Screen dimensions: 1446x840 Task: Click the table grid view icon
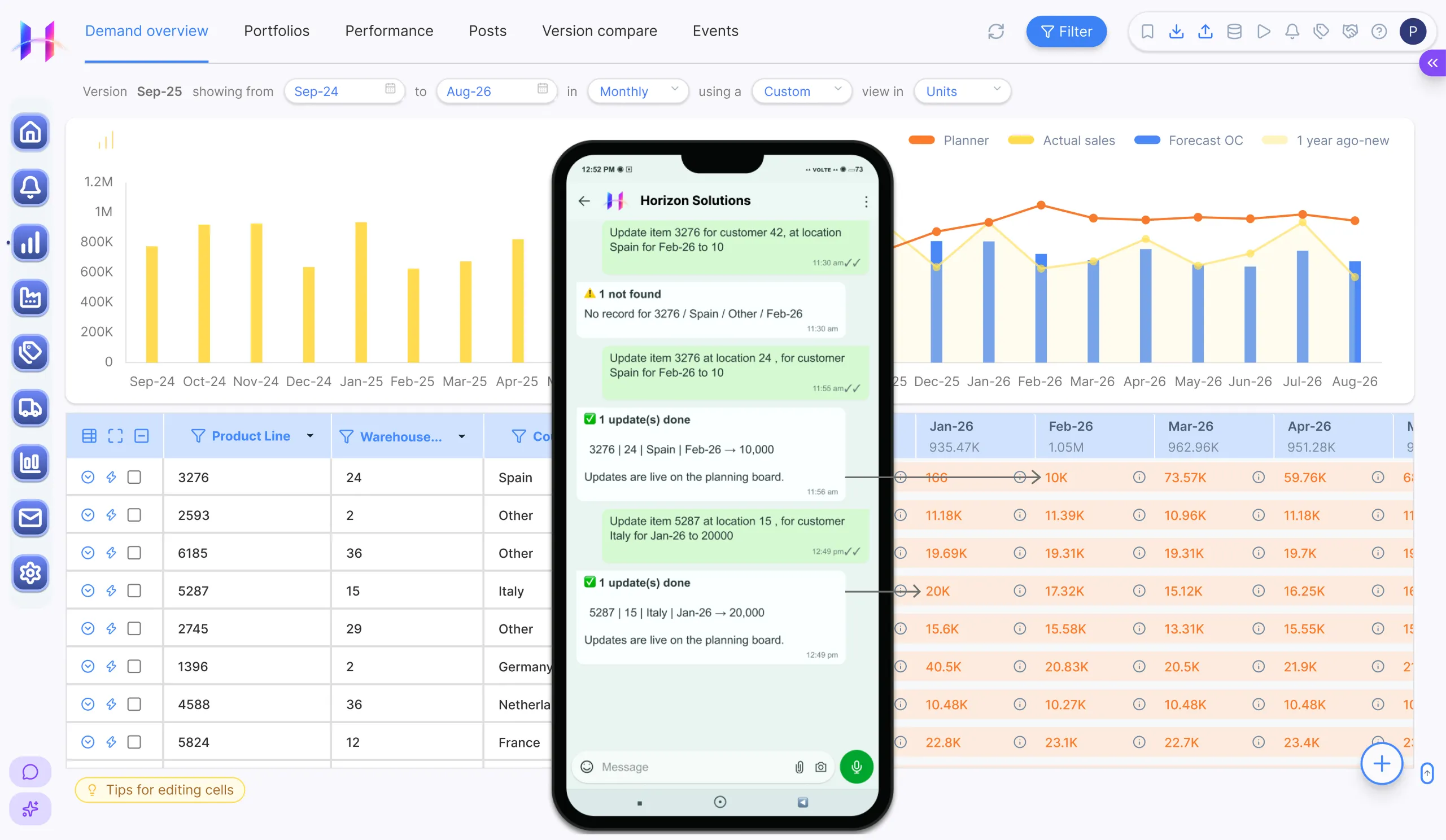click(90, 436)
